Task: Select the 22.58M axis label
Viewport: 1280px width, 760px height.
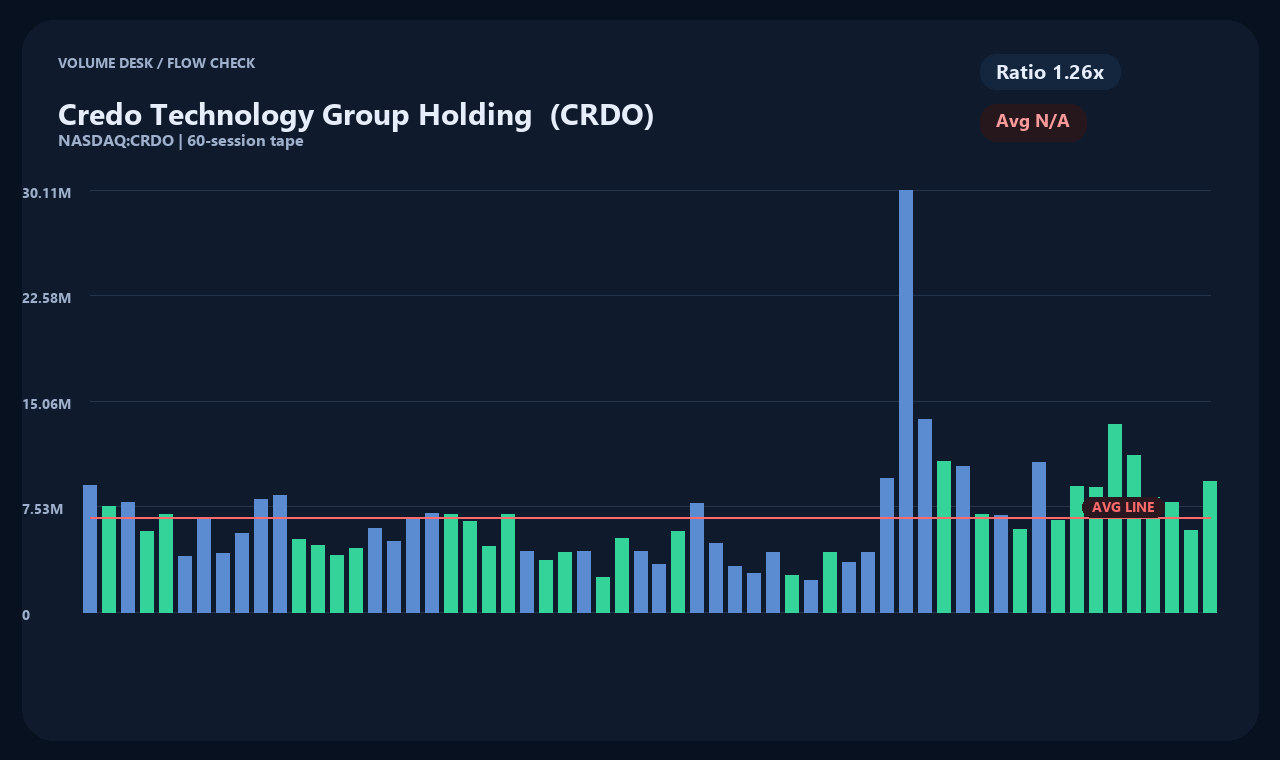Action: click(47, 298)
